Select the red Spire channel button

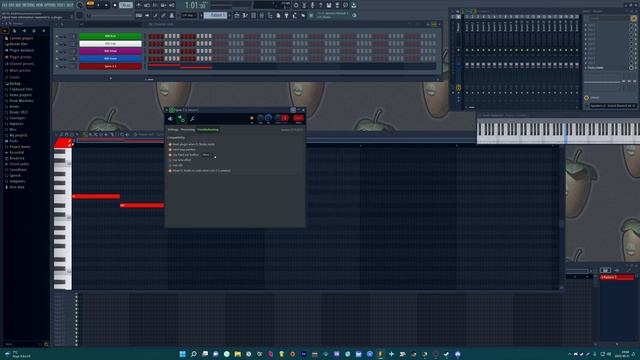click(110, 66)
